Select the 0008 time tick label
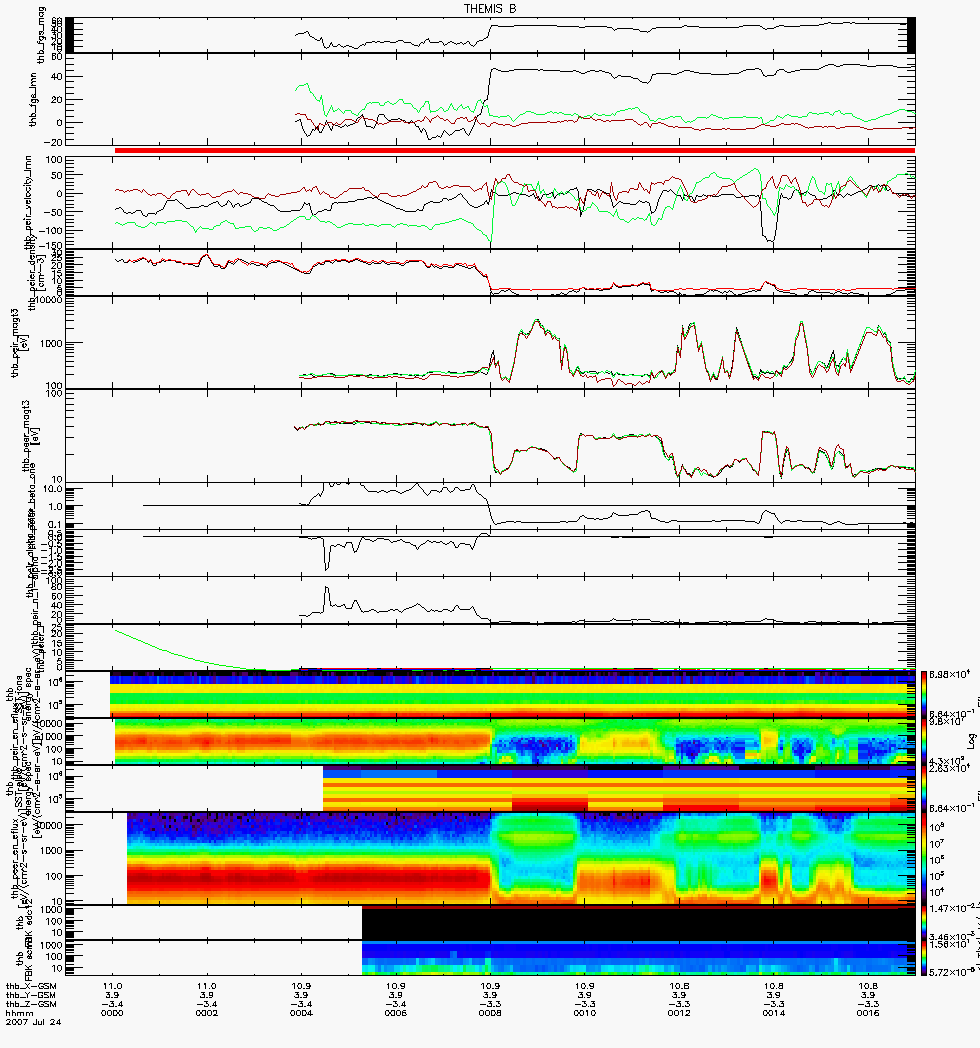This screenshot has width=980, height=1048. pyautogui.click(x=490, y=1013)
